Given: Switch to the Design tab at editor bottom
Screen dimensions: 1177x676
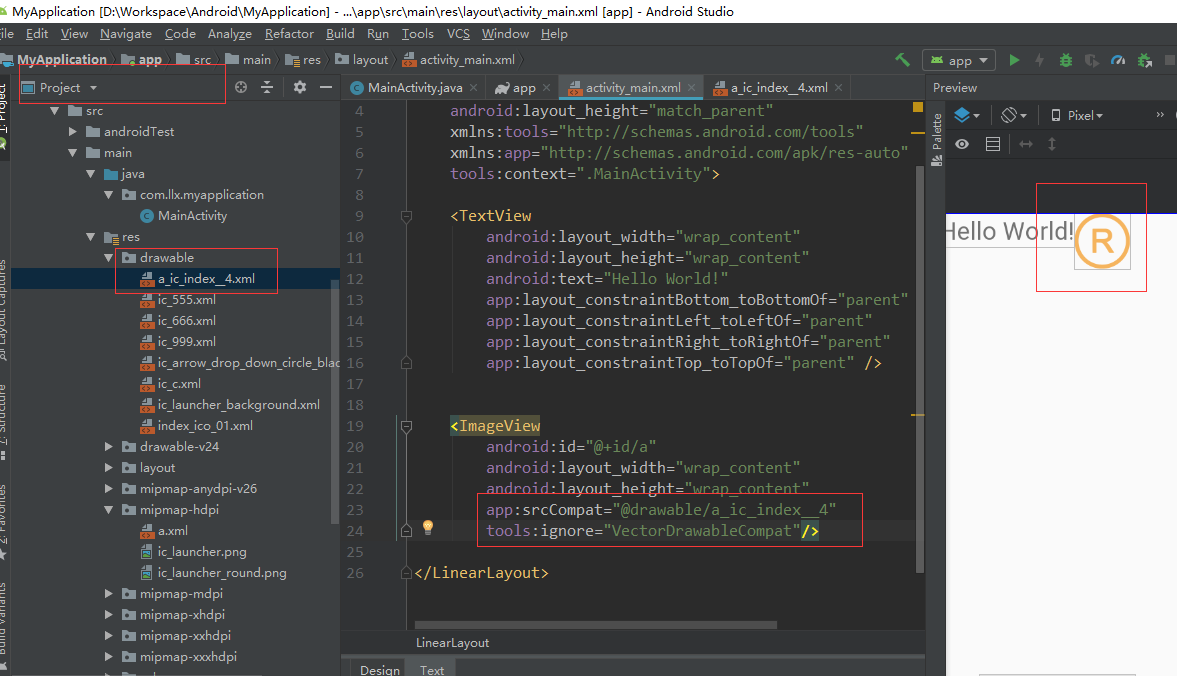Looking at the screenshot, I should click(x=380, y=669).
